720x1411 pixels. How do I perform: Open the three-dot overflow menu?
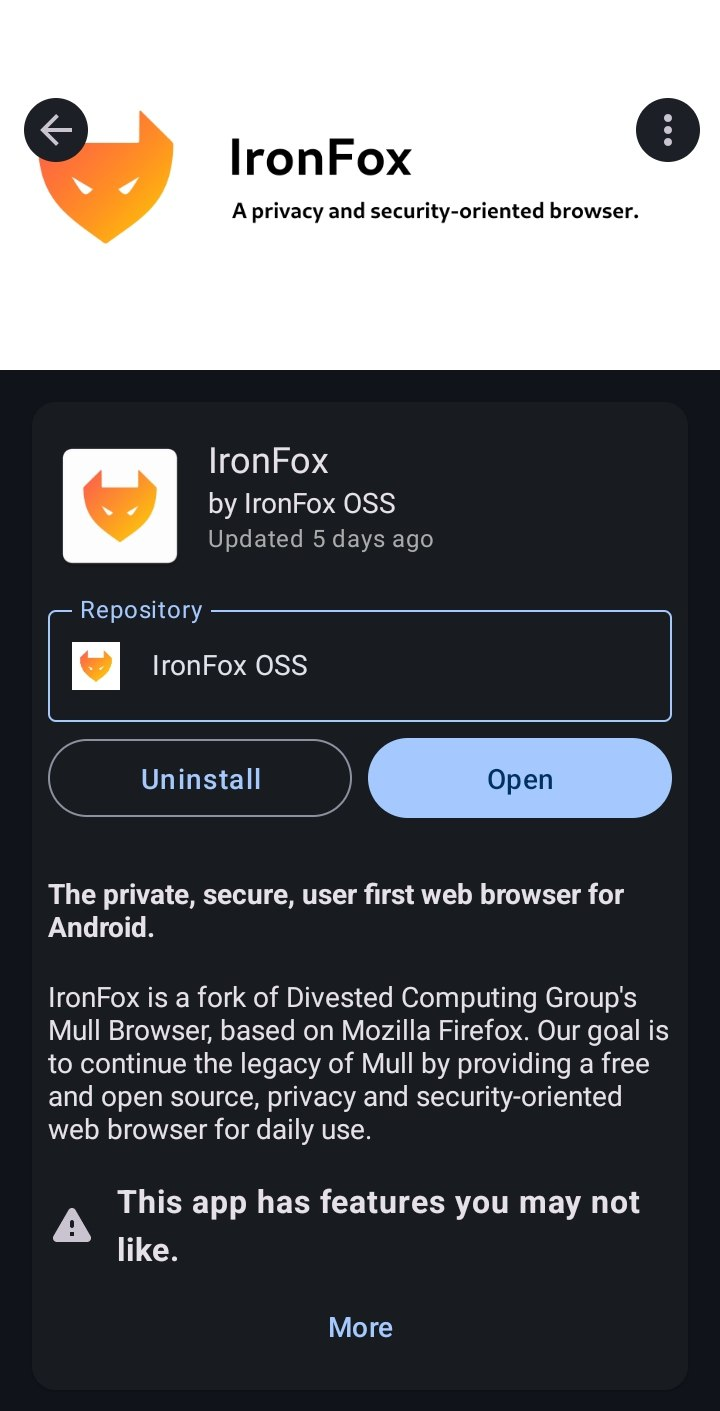click(667, 130)
